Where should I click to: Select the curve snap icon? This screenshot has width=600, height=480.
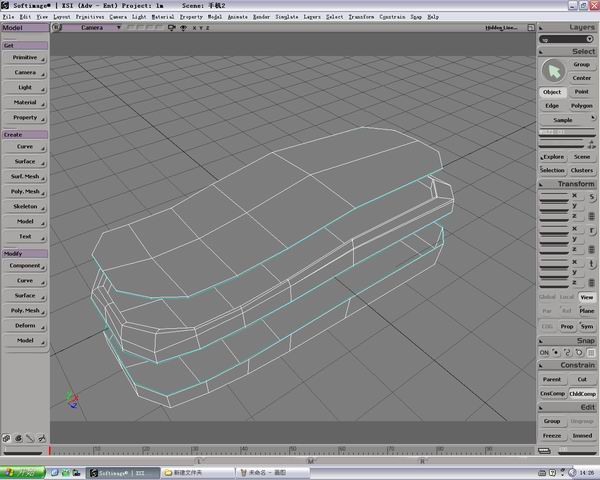(x=567, y=353)
